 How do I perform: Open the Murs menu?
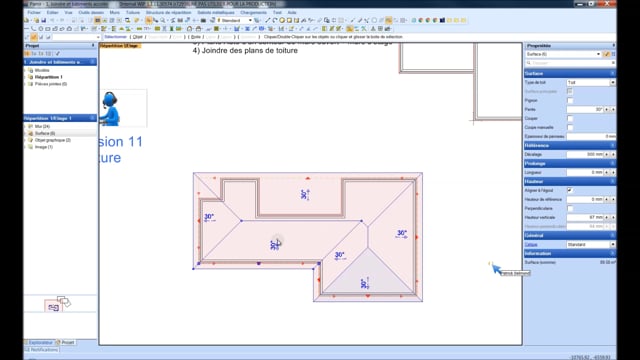point(115,13)
